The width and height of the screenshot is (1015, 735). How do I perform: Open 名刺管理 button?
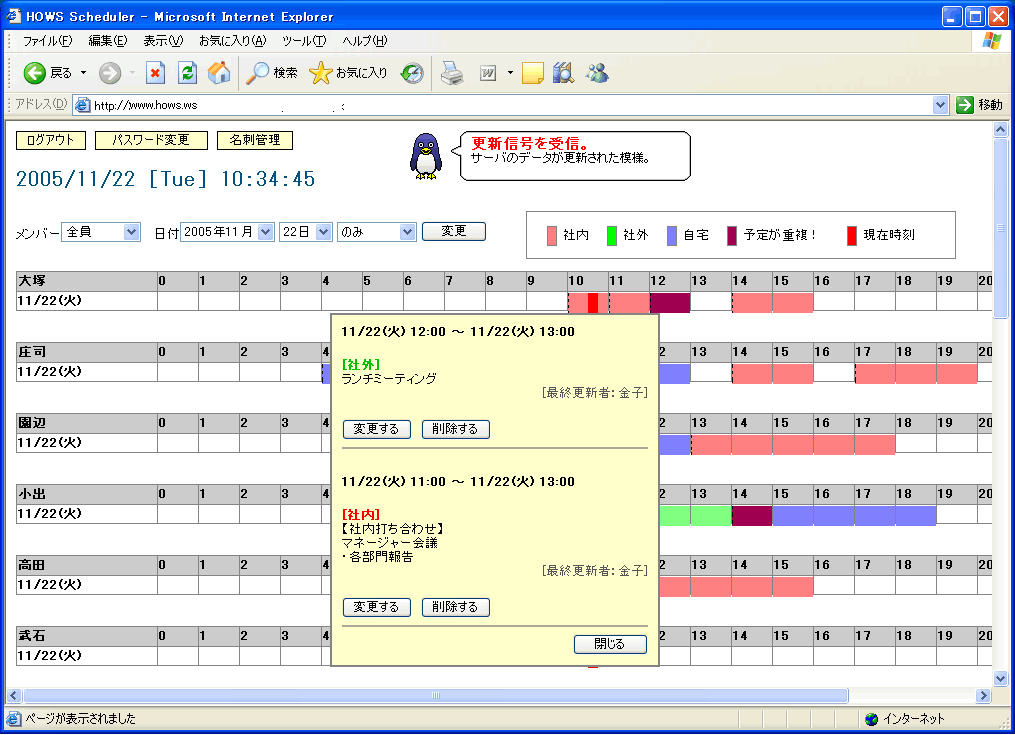(x=255, y=140)
